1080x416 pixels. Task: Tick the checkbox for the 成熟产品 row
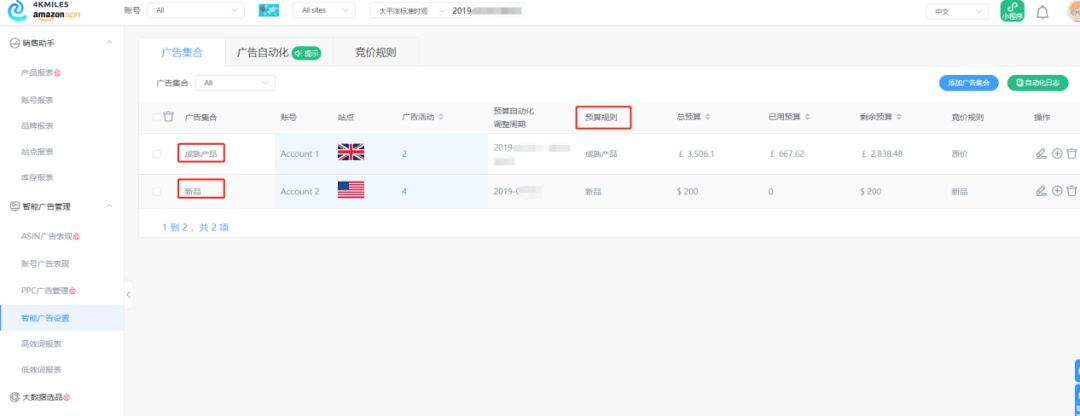click(157, 154)
